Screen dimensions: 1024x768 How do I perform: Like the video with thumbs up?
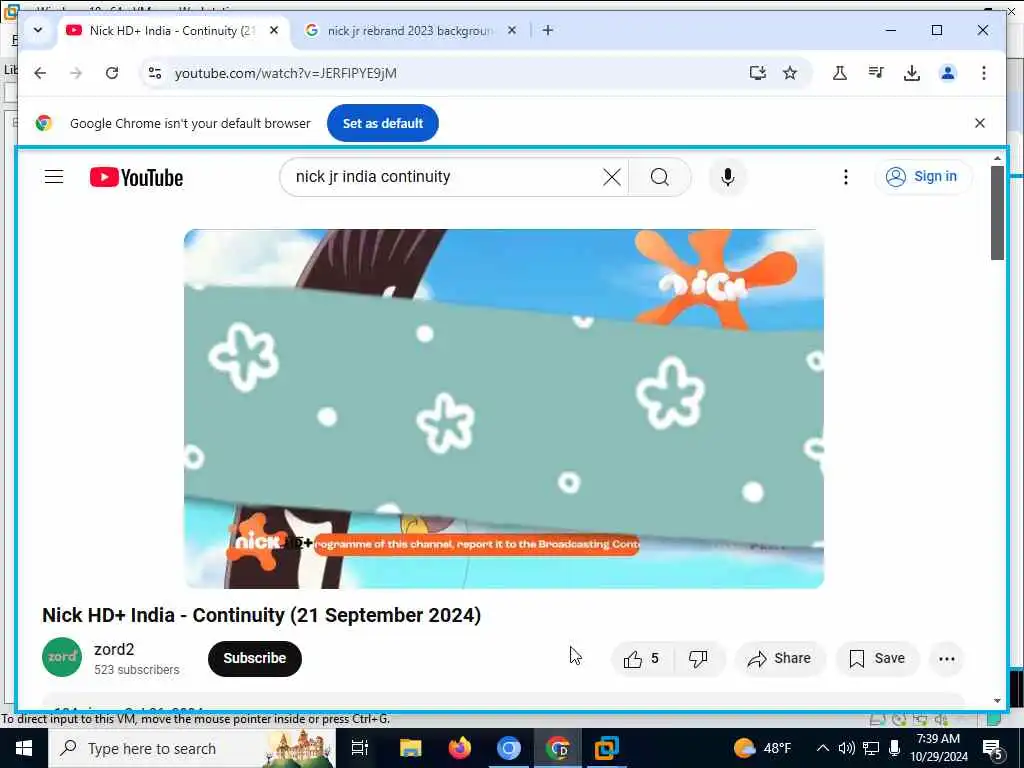pyautogui.click(x=641, y=658)
